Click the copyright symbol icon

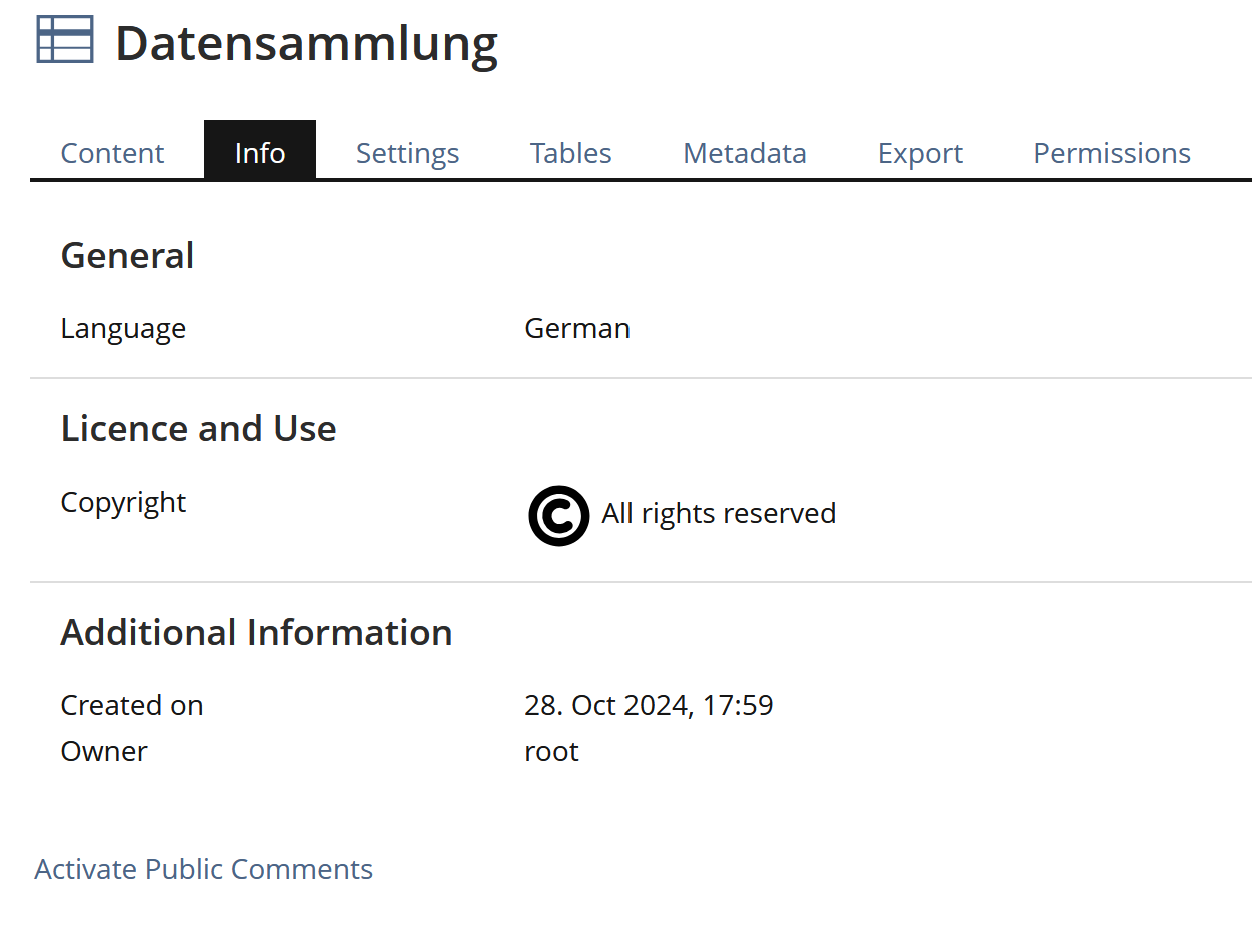coord(558,516)
